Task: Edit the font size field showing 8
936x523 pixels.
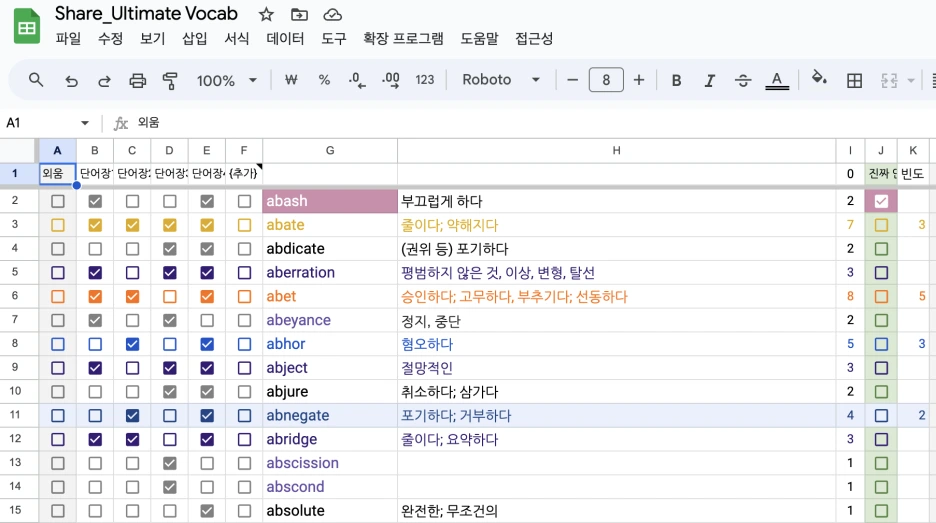Action: pos(606,79)
